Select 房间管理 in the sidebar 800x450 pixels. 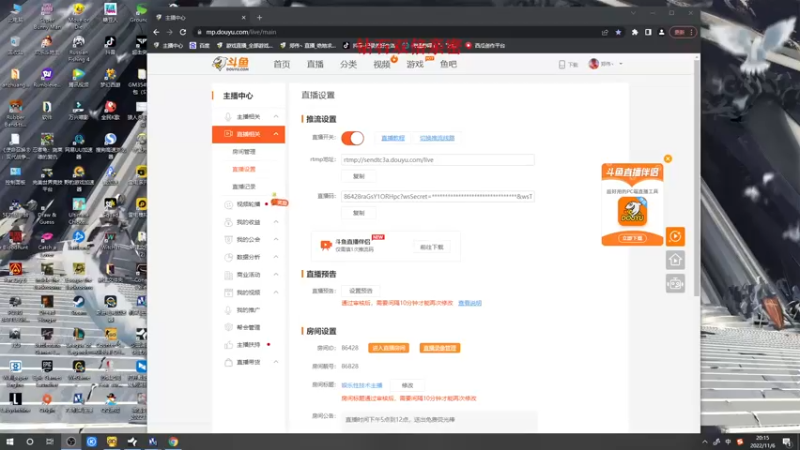(244, 152)
